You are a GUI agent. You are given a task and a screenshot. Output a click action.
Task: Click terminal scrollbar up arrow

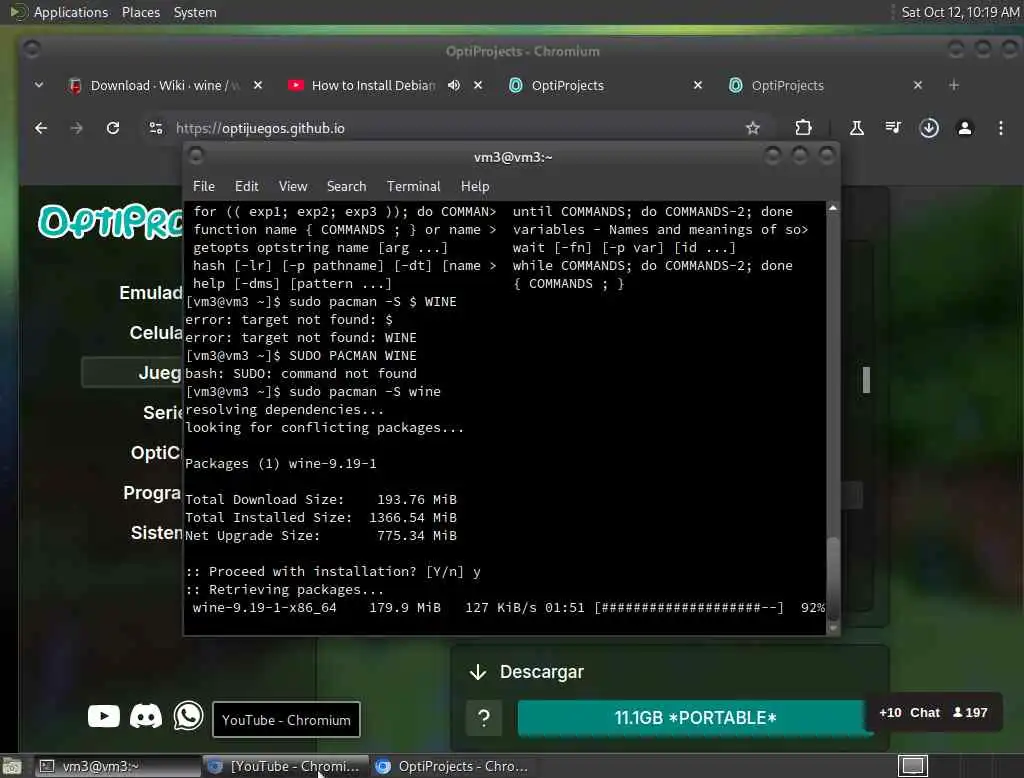click(833, 208)
